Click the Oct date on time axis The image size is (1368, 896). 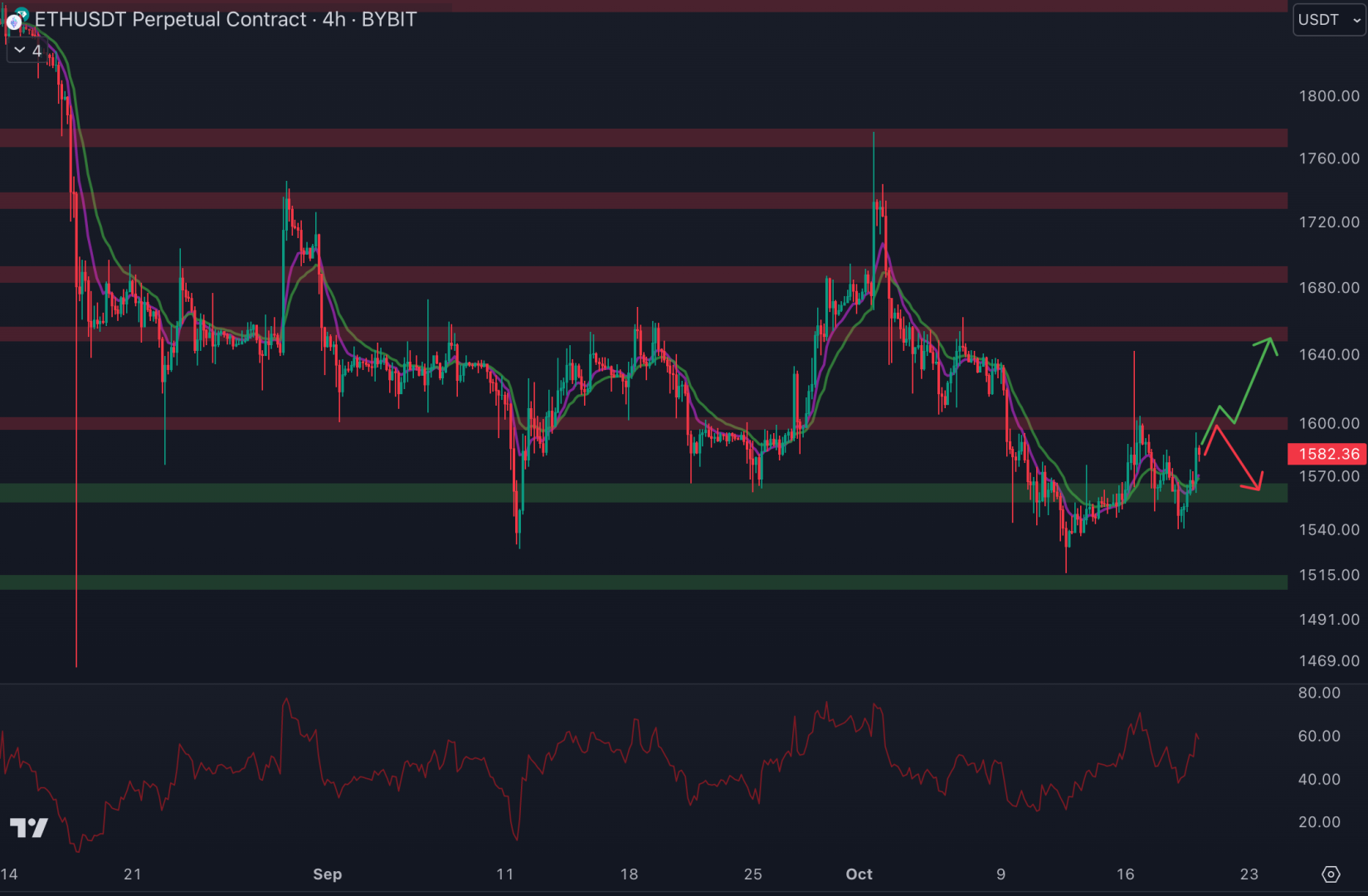coord(859,874)
